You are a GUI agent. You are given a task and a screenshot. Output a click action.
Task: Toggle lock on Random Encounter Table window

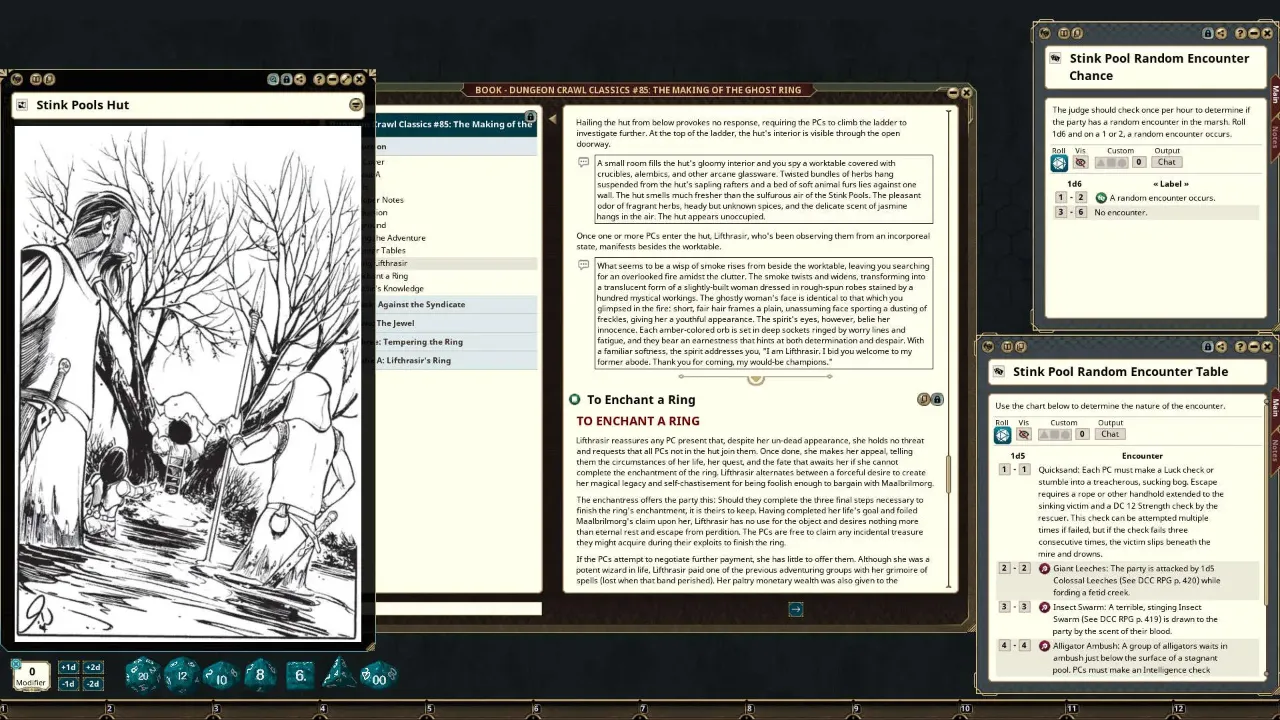pyautogui.click(x=1208, y=346)
